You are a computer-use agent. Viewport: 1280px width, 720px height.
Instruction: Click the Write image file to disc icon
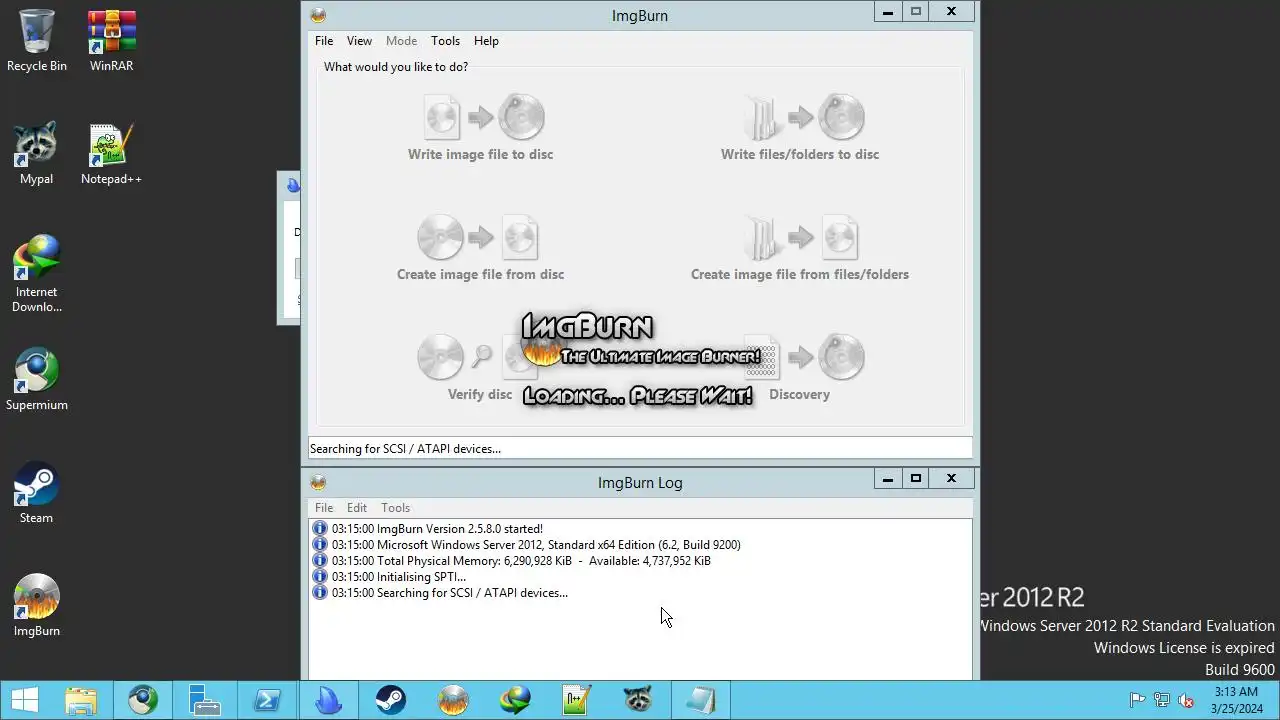coord(483,118)
